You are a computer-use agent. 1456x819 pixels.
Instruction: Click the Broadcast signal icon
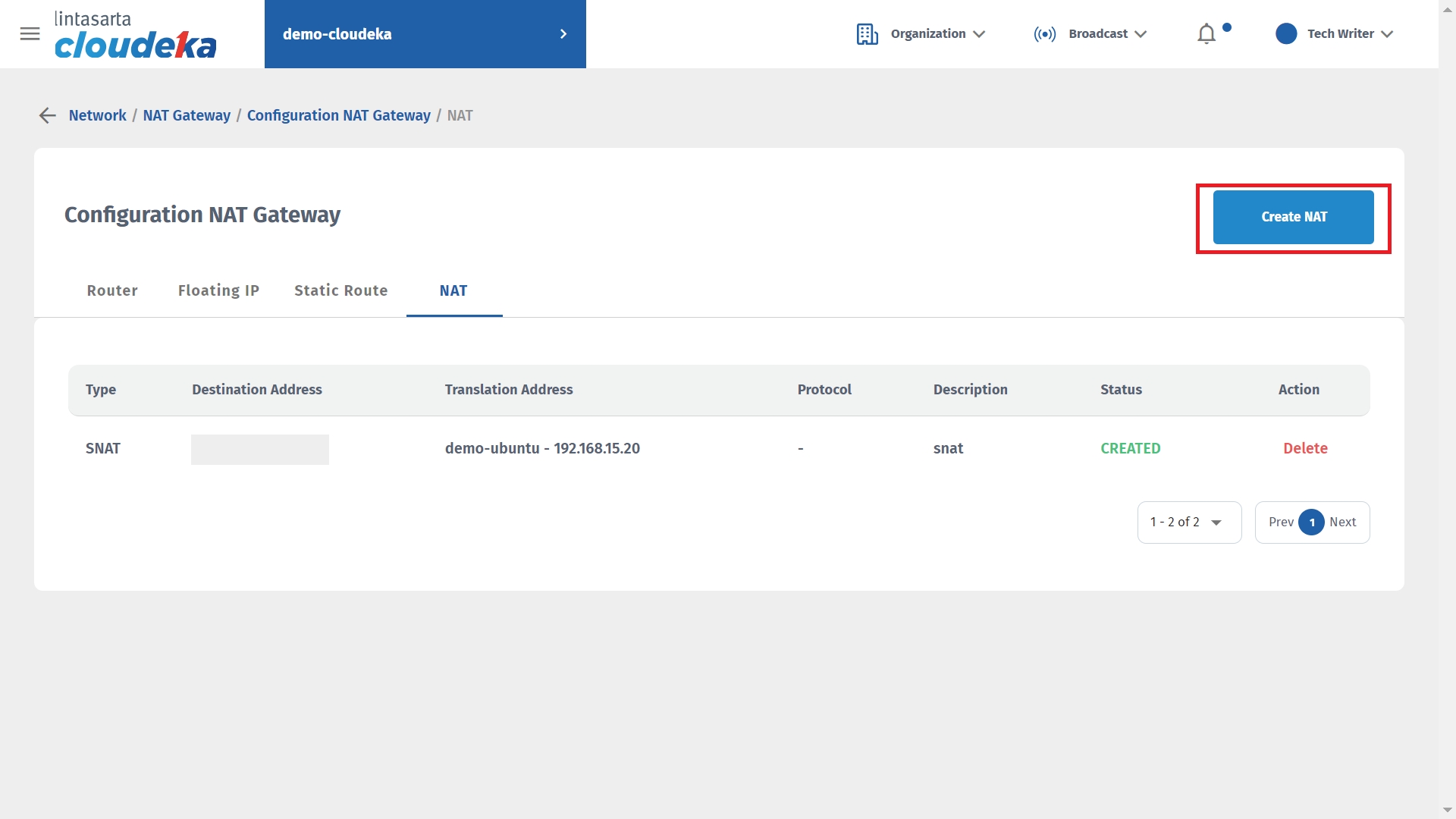1044,34
